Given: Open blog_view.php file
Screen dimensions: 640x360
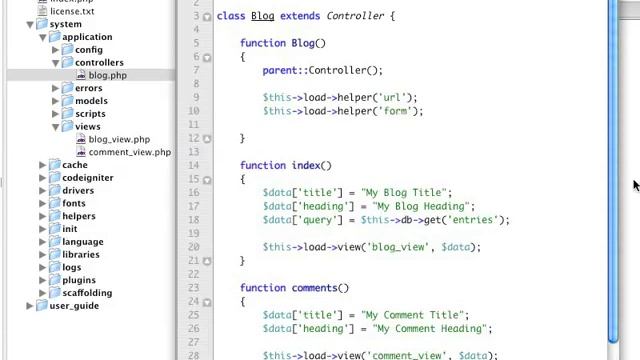Looking at the screenshot, I should click(119, 140).
